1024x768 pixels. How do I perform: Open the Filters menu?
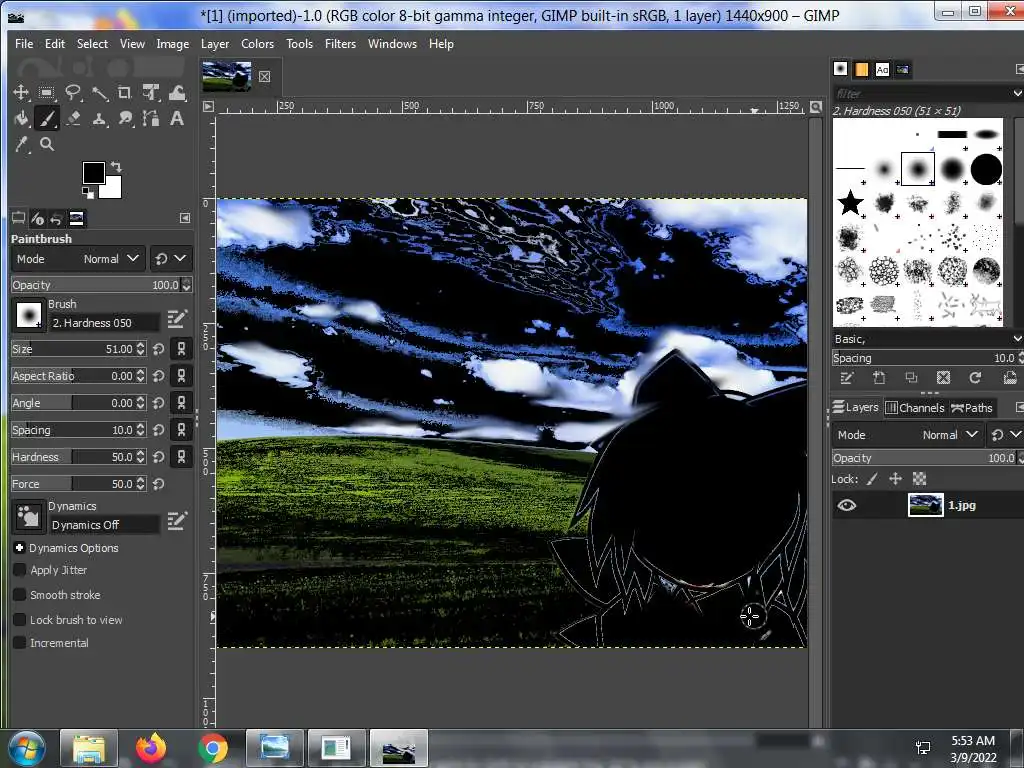[x=340, y=44]
